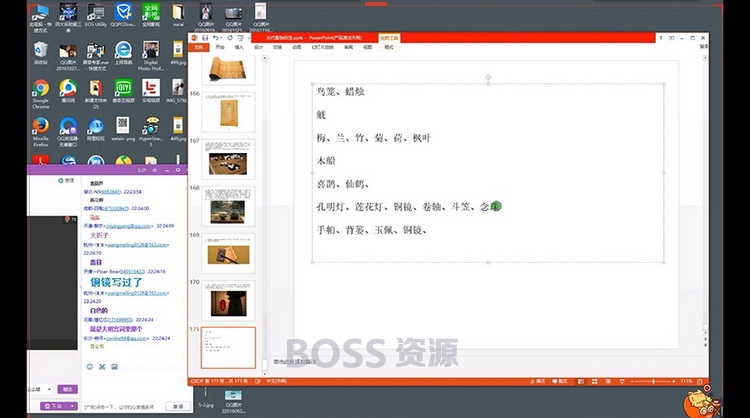Click the picture icon in the chat toolbar
The width and height of the screenshot is (750, 418).
114,367
